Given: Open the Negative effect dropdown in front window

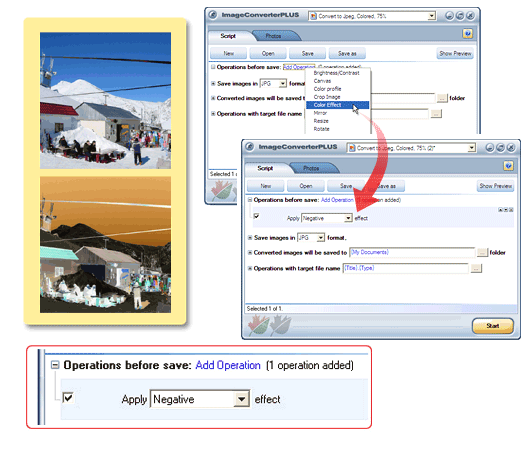Looking at the screenshot, I should click(348, 218).
